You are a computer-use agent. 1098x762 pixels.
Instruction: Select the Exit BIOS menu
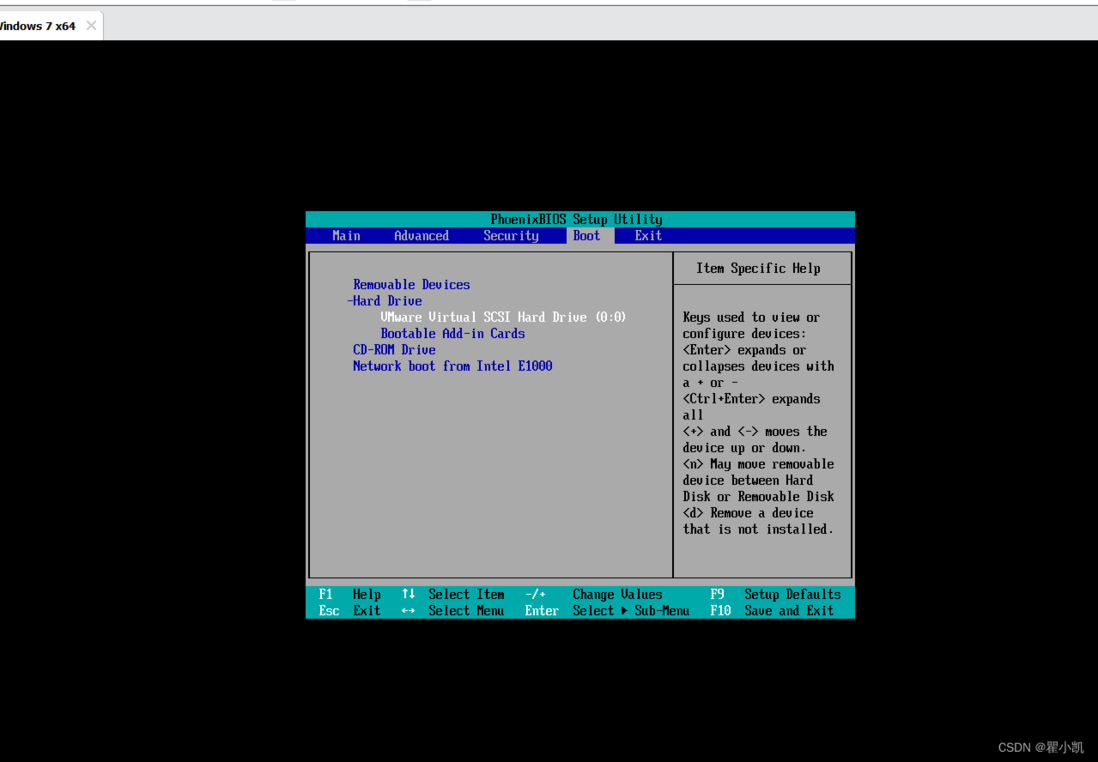(647, 236)
